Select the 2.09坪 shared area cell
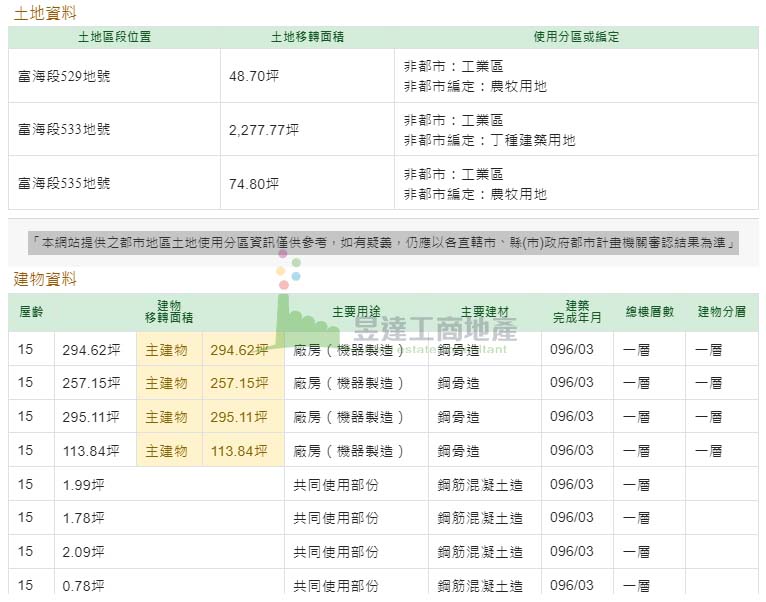Image resolution: width=766 pixels, height=602 pixels. coord(83,552)
